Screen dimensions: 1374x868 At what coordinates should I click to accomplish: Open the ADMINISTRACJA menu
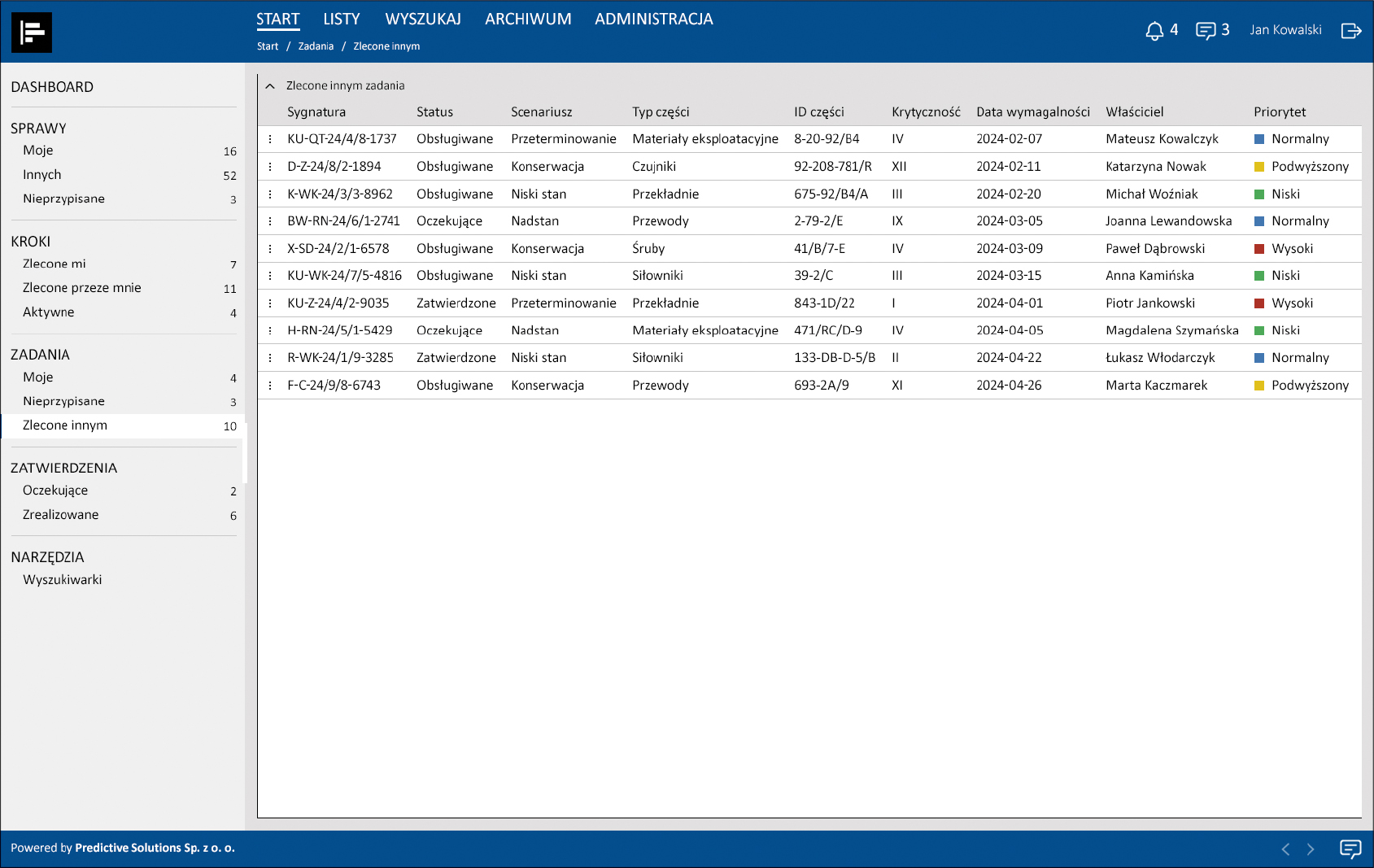[x=654, y=20]
